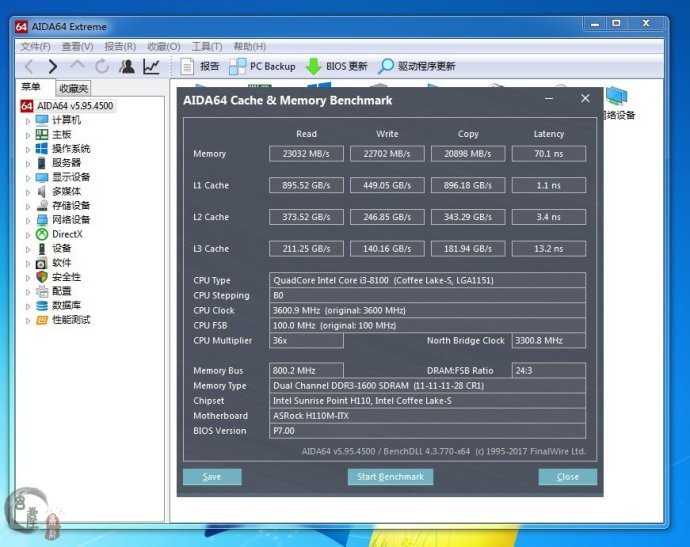The height and width of the screenshot is (547, 690).
Task: Click L3 Cache Write 140.16 GB/s value
Action: (x=387, y=249)
